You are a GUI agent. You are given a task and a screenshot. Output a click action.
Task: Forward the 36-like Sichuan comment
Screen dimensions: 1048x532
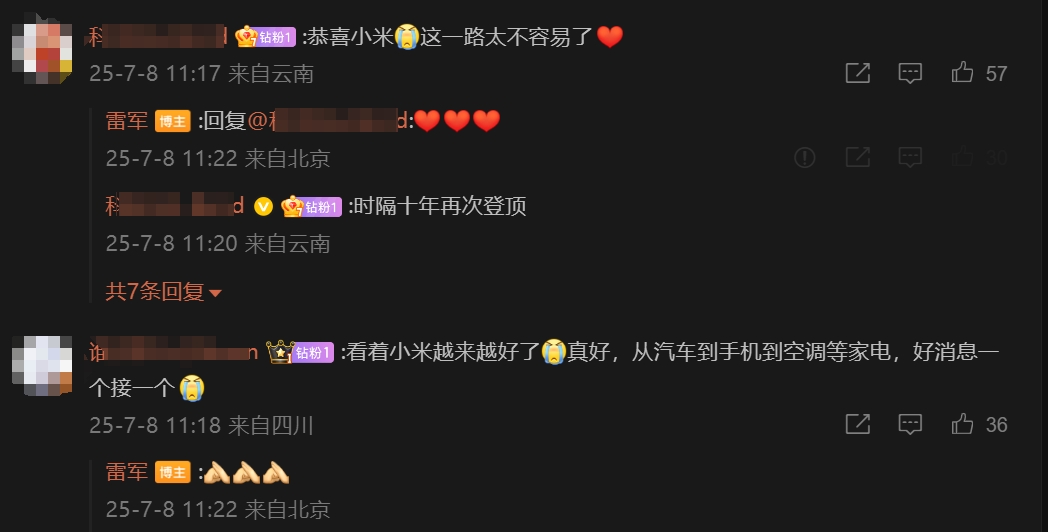tap(858, 424)
